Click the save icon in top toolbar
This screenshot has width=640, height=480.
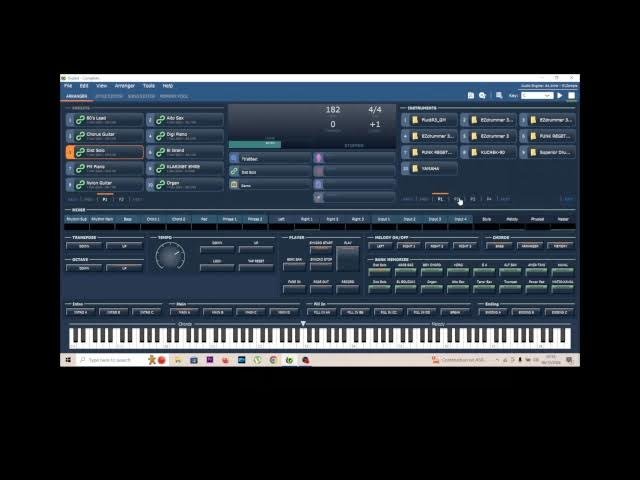click(471, 95)
